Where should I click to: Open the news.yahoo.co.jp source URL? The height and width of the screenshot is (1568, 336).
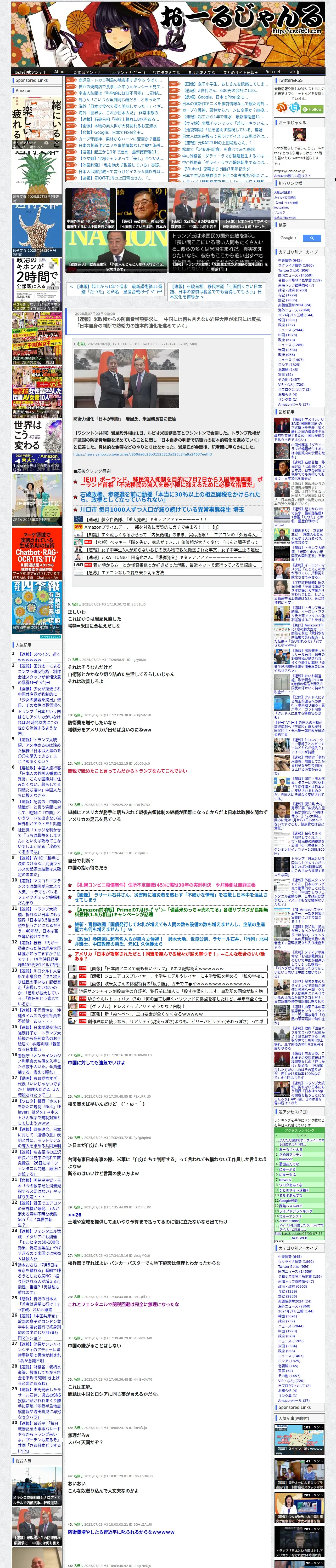pyautogui.click(x=143, y=454)
